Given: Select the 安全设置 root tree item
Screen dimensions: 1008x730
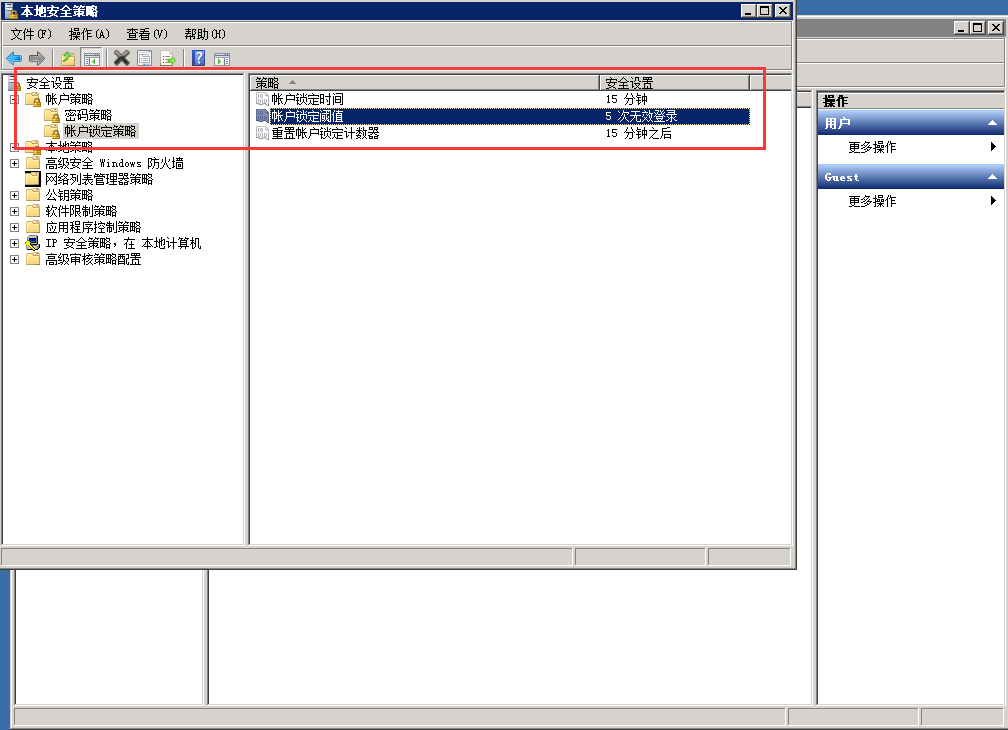Looking at the screenshot, I should click(50, 83).
